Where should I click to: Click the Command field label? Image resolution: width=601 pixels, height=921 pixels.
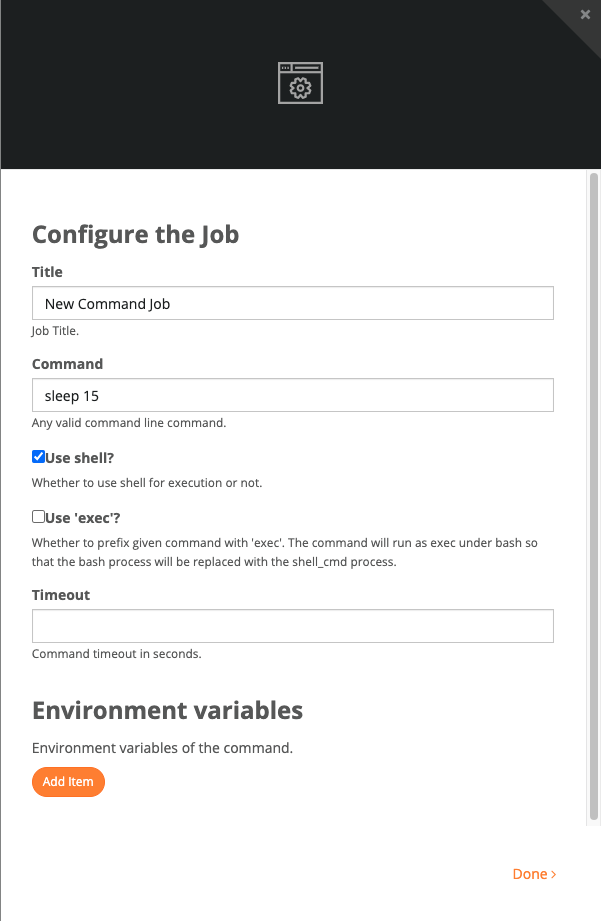coord(68,364)
